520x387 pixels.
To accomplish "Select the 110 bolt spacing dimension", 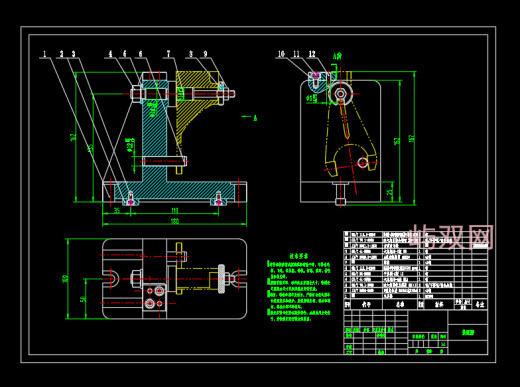I will (x=175, y=210).
